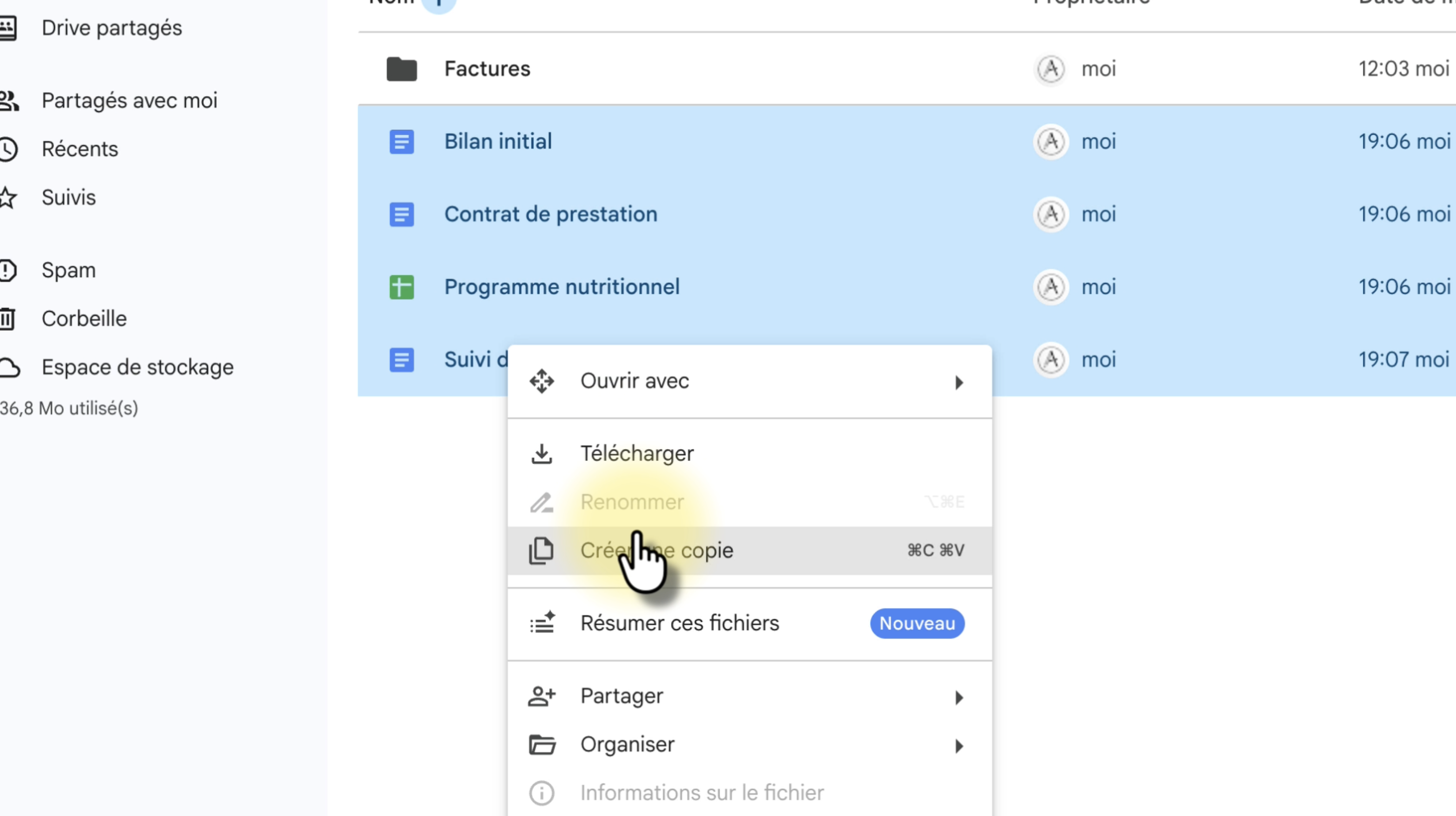Image resolution: width=1456 pixels, height=816 pixels.
Task: Open the Suivis starred section
Action: coord(69,198)
